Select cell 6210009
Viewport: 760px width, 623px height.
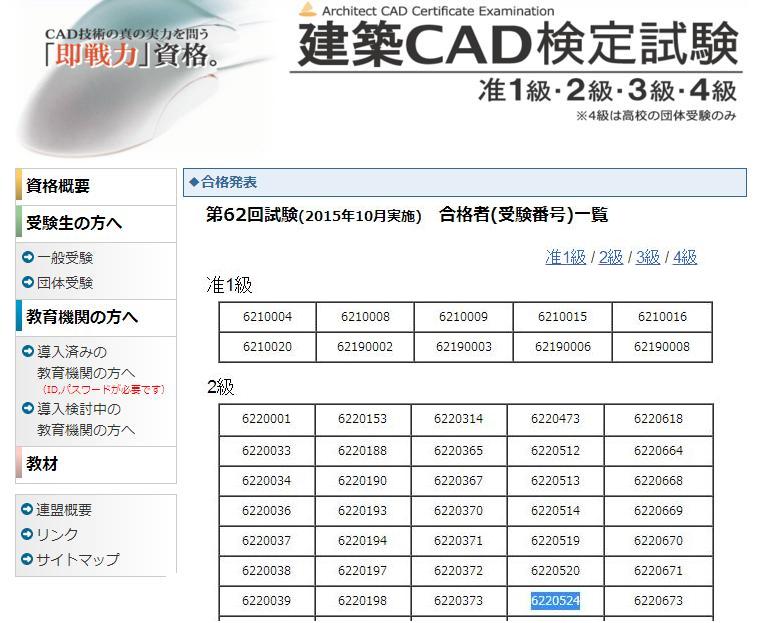point(463,317)
